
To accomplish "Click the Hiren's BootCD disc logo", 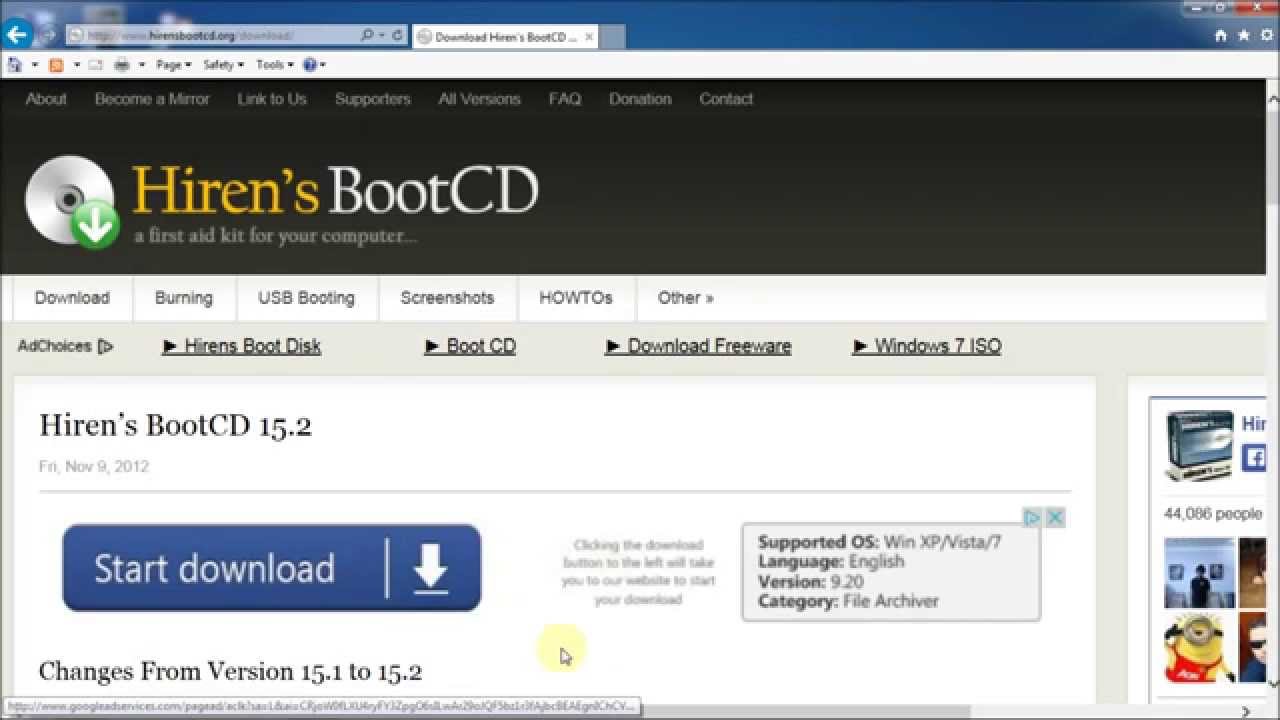I will pos(72,201).
